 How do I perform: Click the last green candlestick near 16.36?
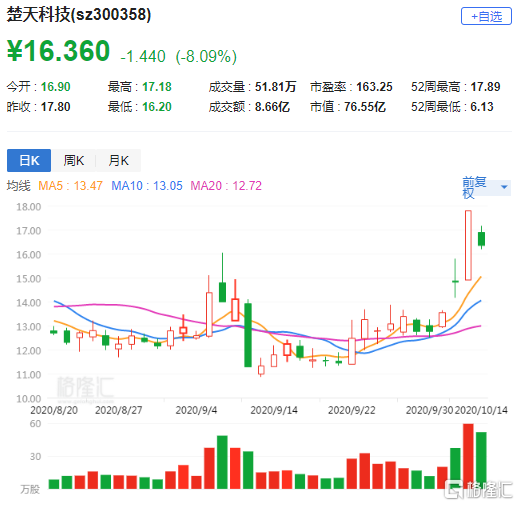tap(481, 239)
